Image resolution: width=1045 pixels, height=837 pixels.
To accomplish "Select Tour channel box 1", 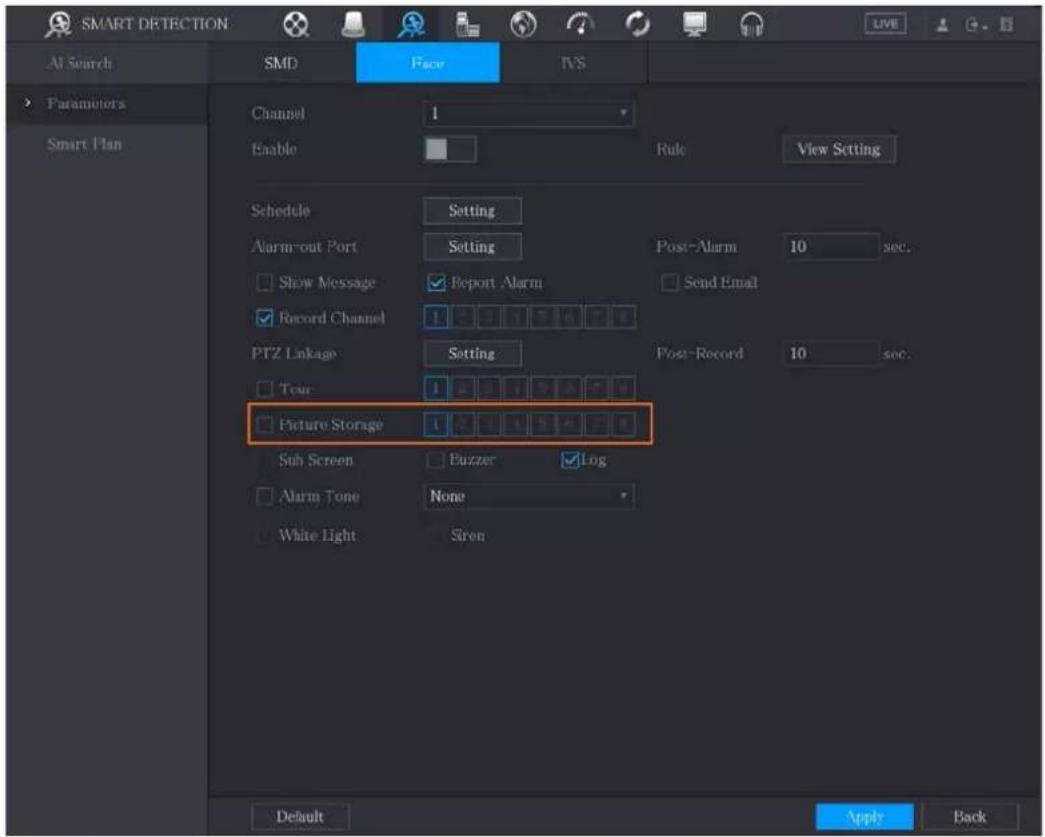I will (436, 388).
